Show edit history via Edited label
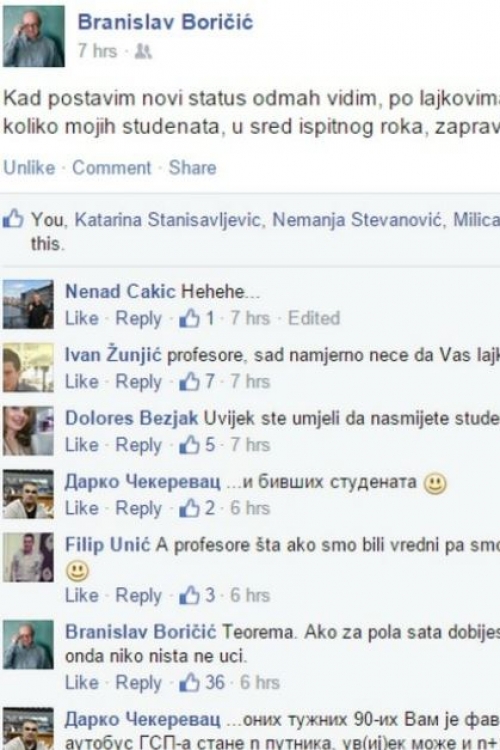The image size is (500, 750). click(314, 318)
